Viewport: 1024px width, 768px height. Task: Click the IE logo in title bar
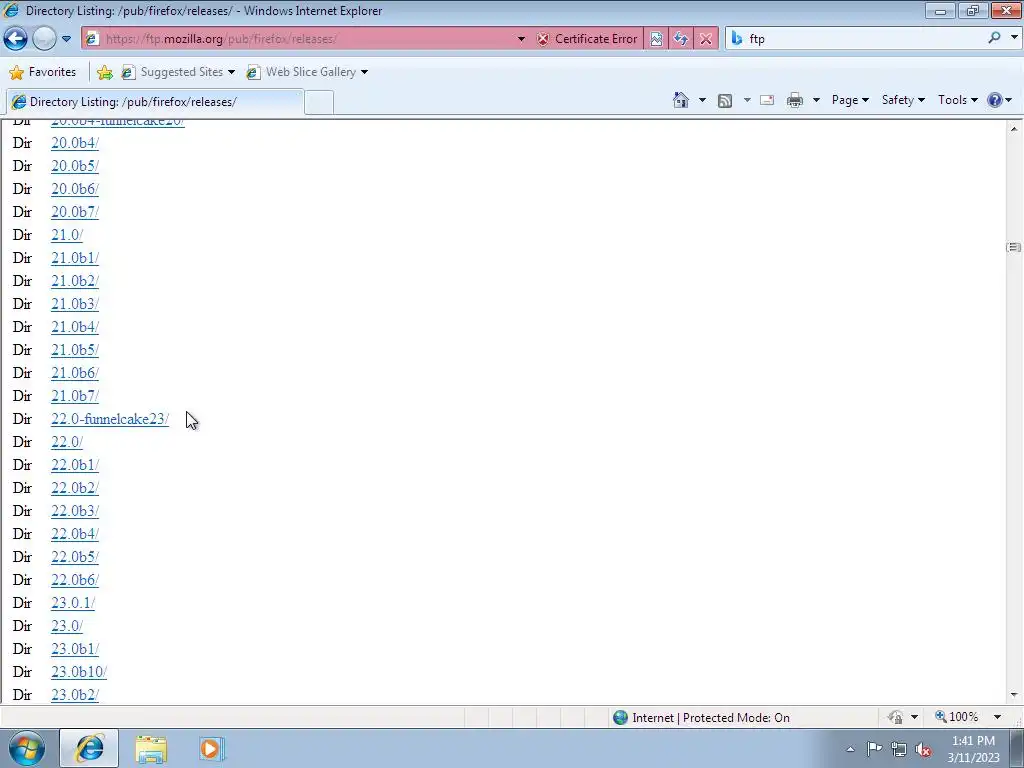pos(11,10)
